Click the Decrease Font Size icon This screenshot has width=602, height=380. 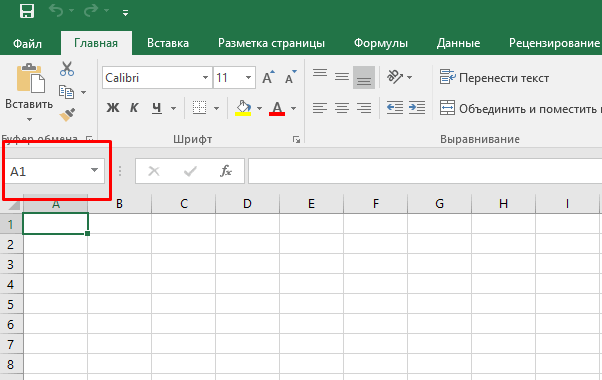pos(291,77)
